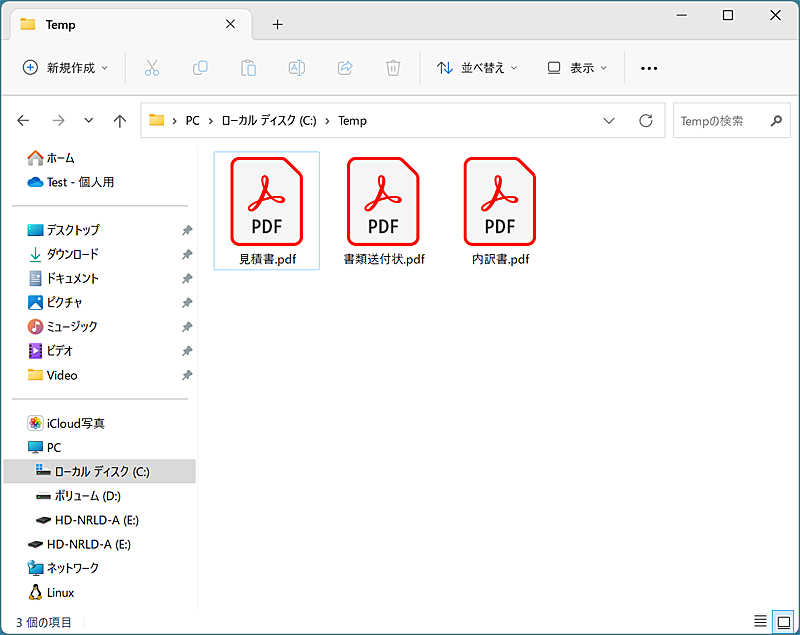Go up one folder level with the up arrow
This screenshot has width=800, height=635.
click(x=119, y=120)
